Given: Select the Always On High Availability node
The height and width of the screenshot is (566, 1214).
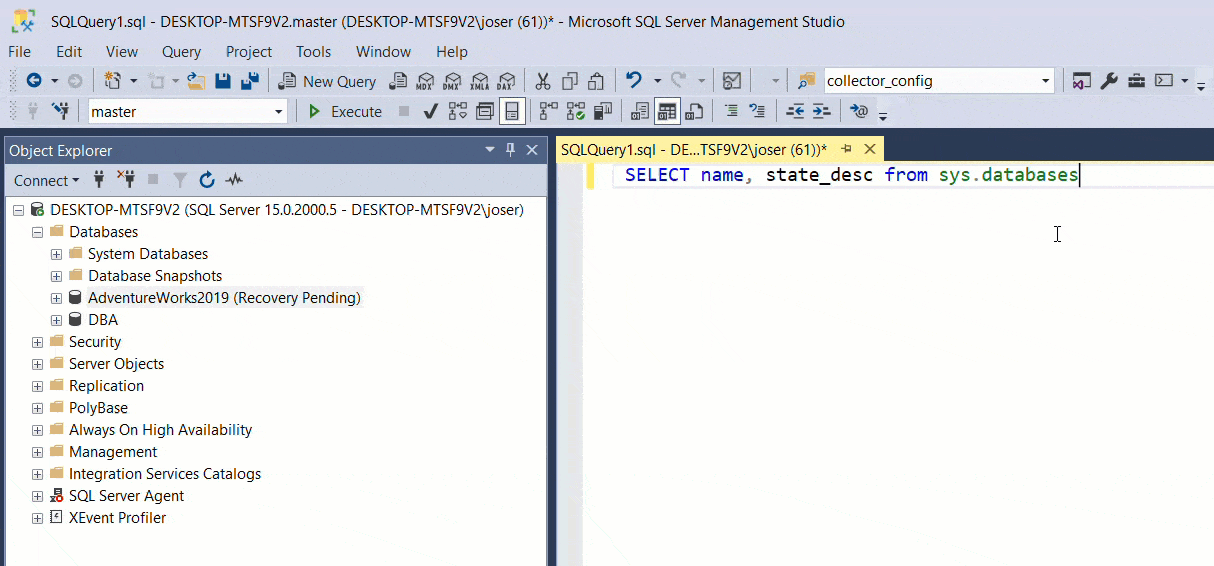Looking at the screenshot, I should [x=160, y=430].
